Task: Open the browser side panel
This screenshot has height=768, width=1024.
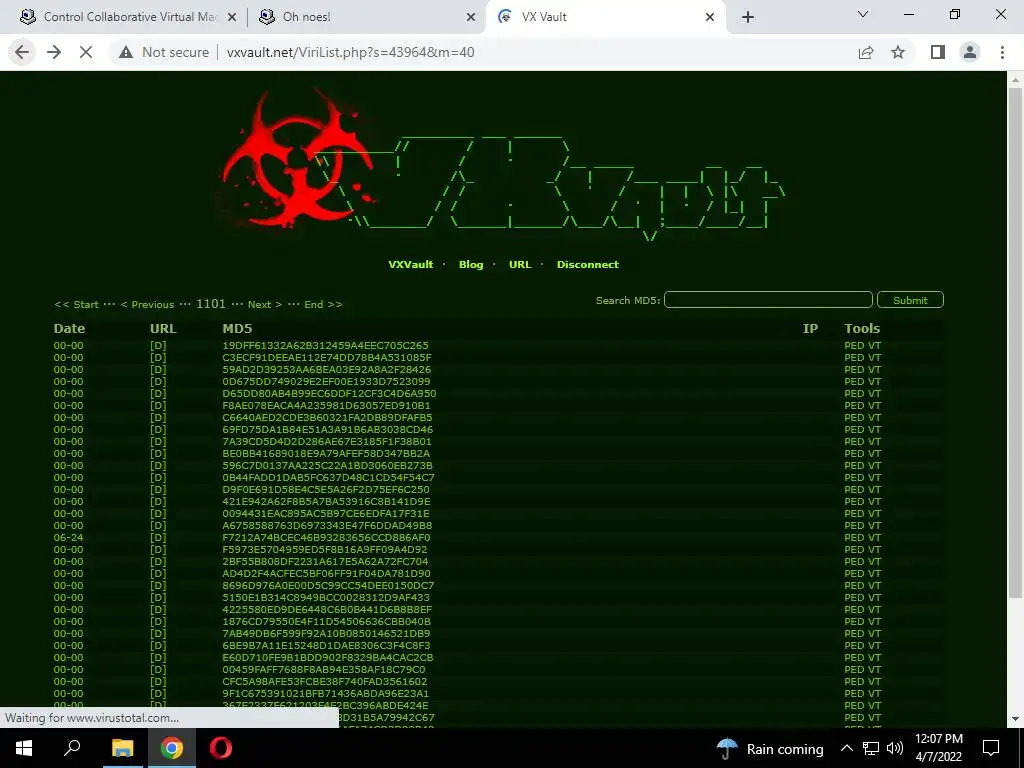Action: tap(938, 52)
